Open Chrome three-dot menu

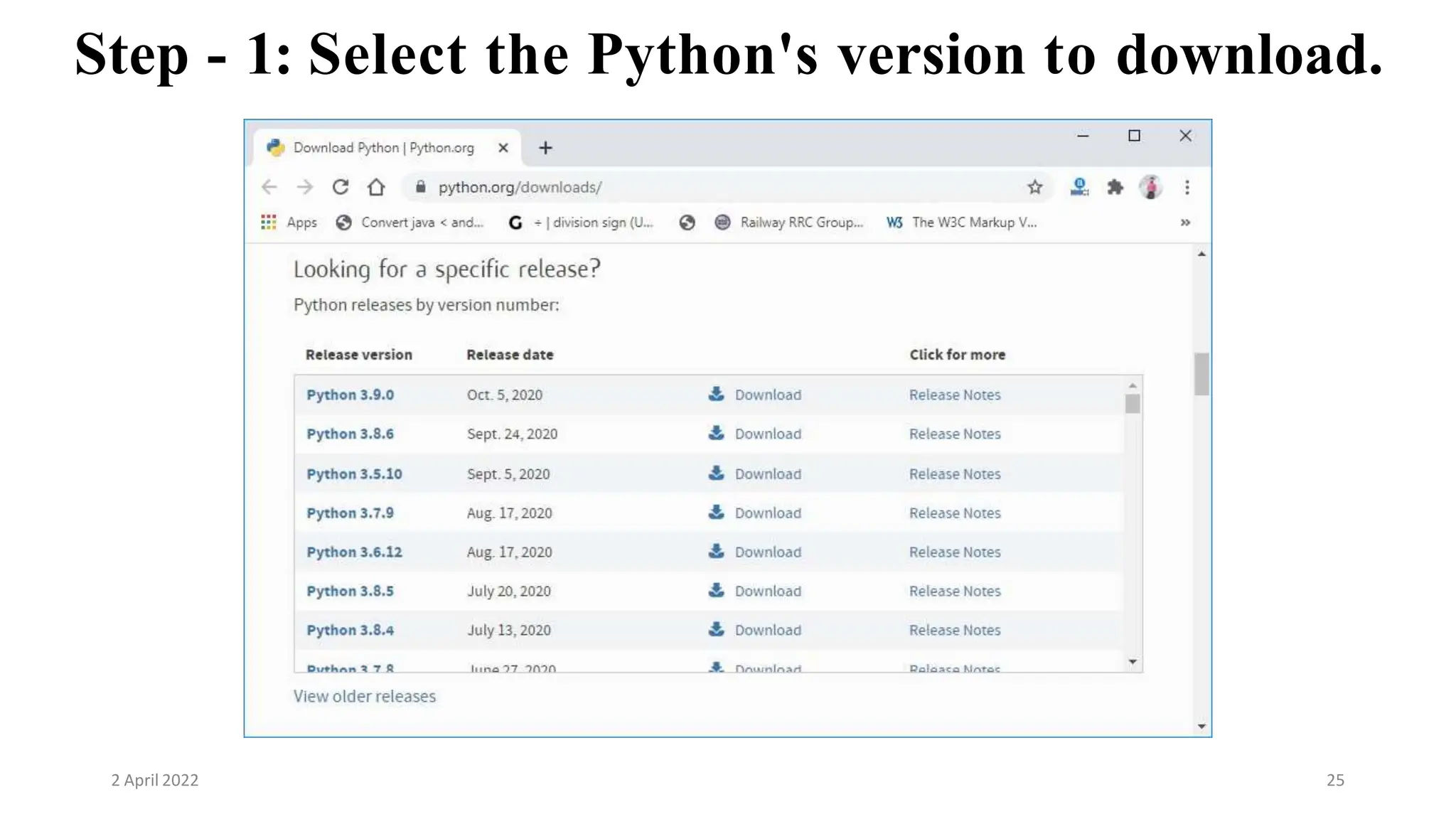click(1187, 187)
